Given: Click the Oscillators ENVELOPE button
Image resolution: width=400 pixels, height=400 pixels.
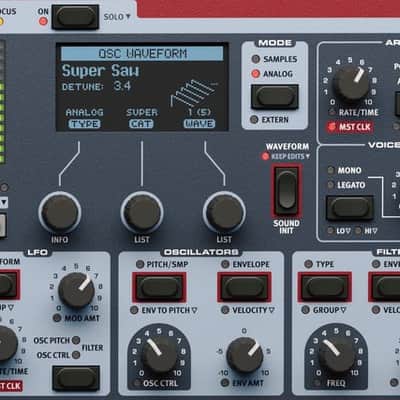Looking at the screenshot, I should pyautogui.click(x=244, y=287).
